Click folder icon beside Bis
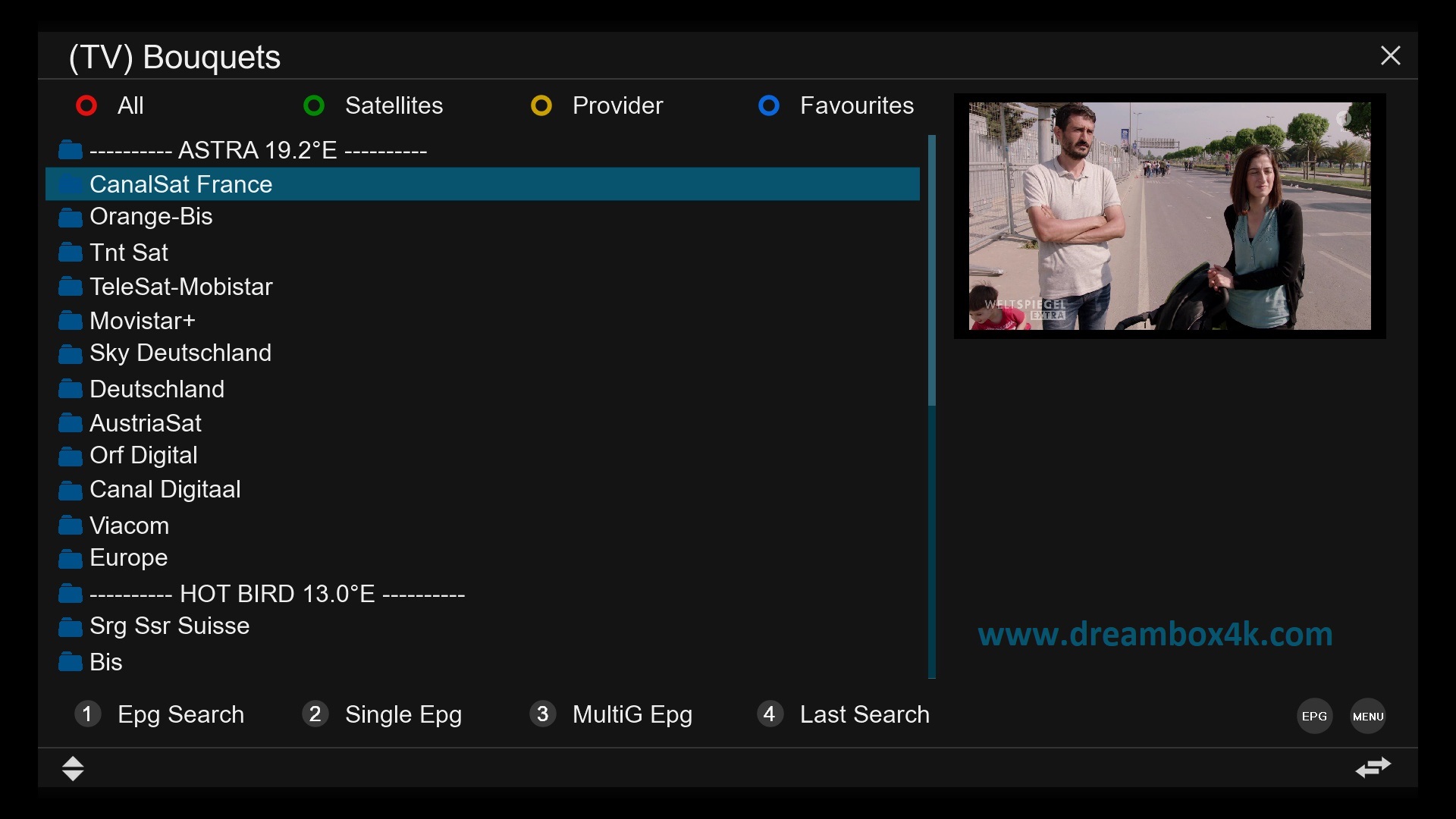This screenshot has height=819, width=1456. [x=71, y=661]
